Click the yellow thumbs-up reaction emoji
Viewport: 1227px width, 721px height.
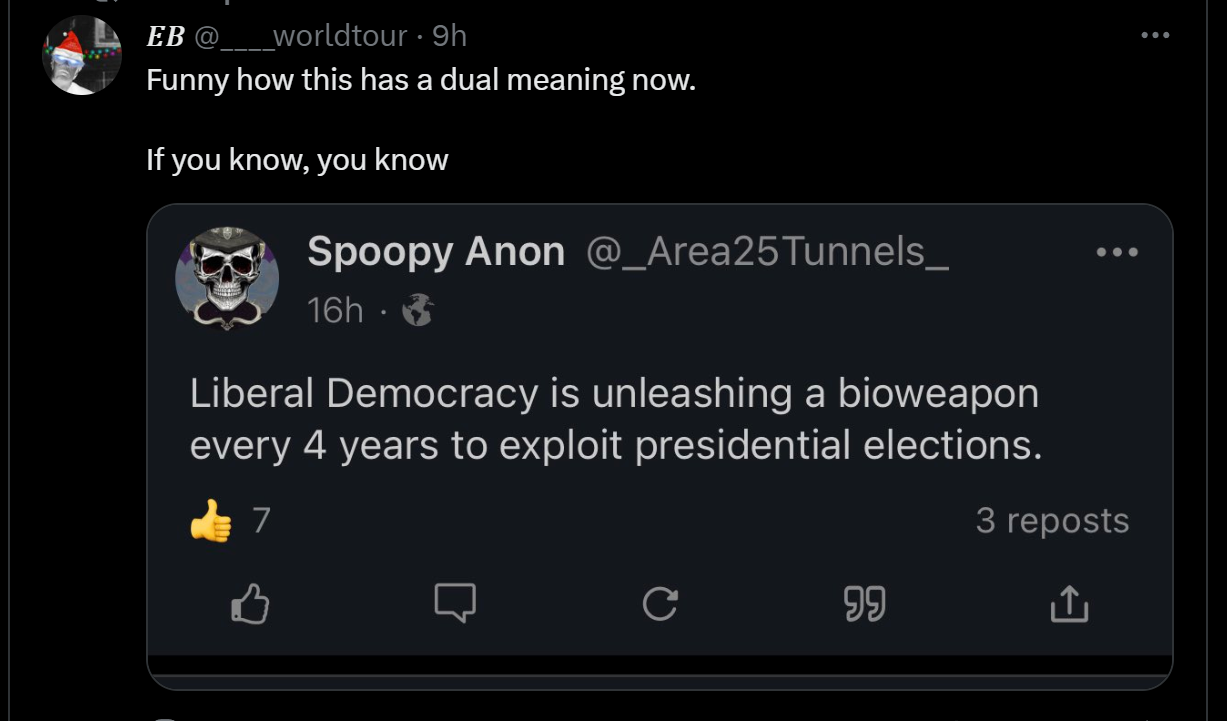pyautogui.click(x=210, y=523)
